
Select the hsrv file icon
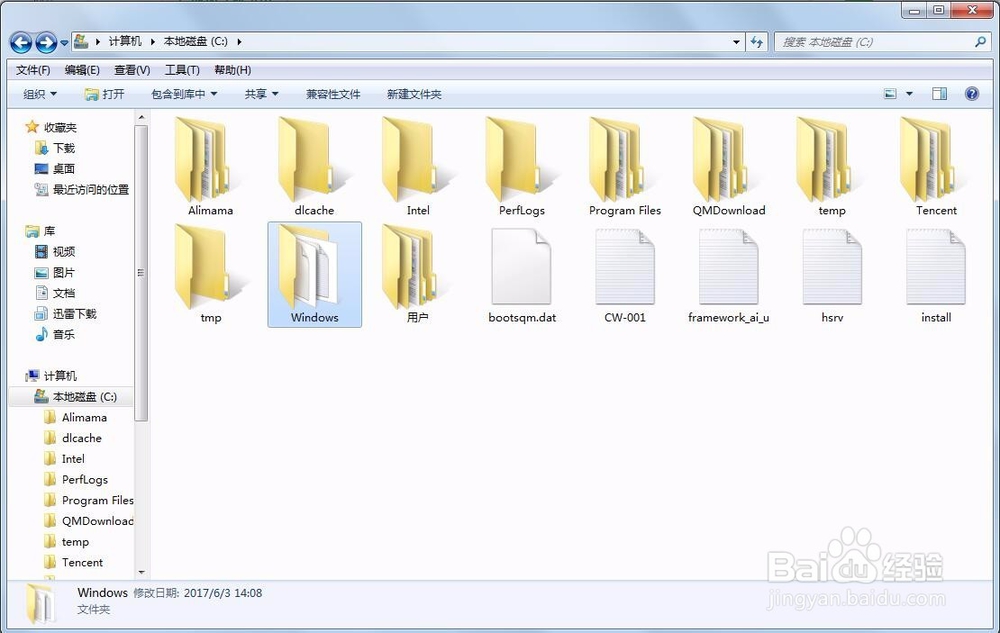[x=832, y=267]
